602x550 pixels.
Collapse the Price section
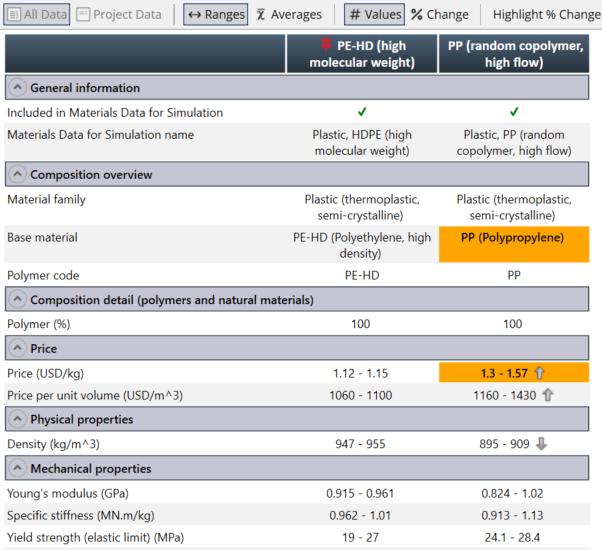(x=18, y=349)
